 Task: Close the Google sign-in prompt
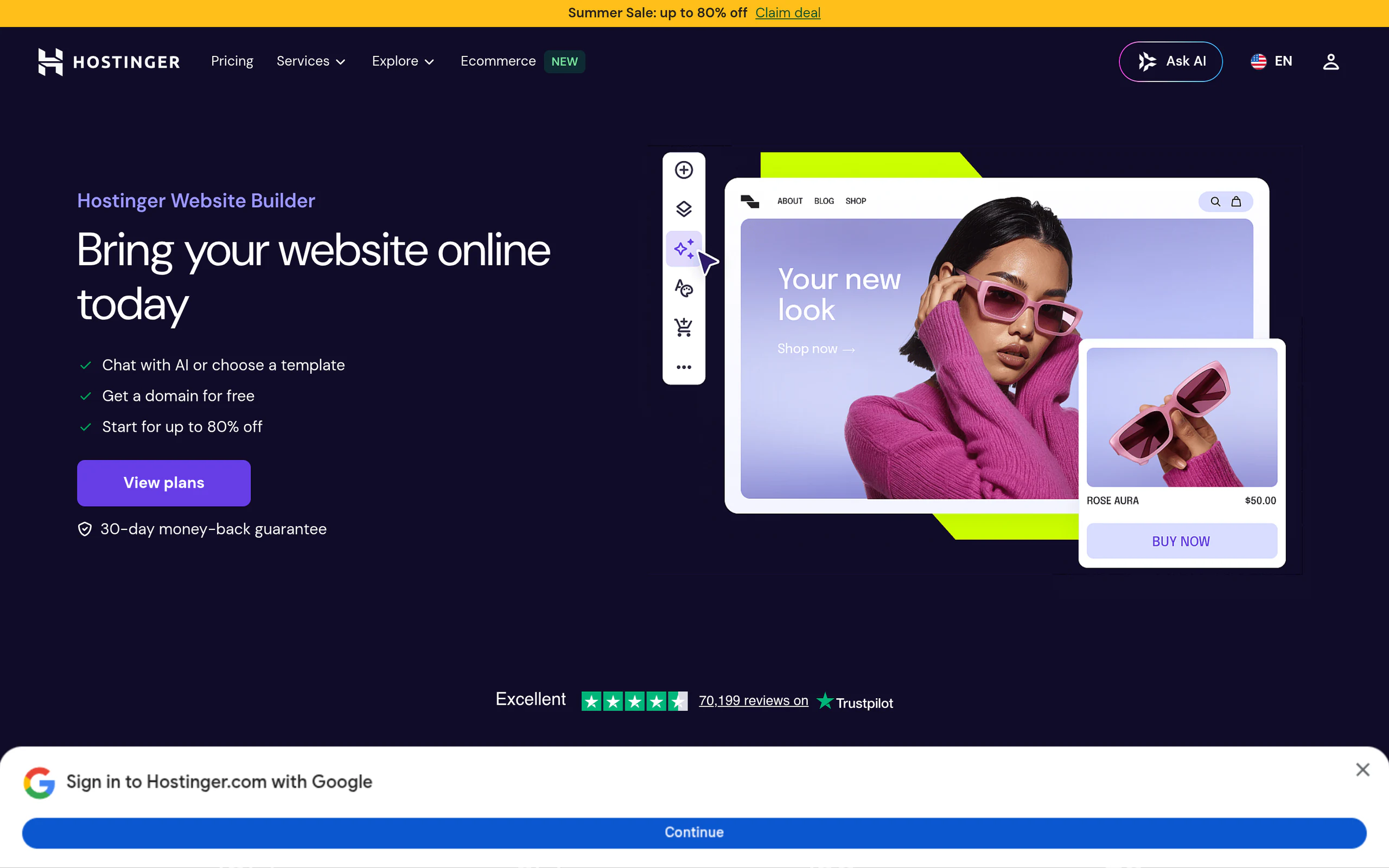tap(1362, 769)
